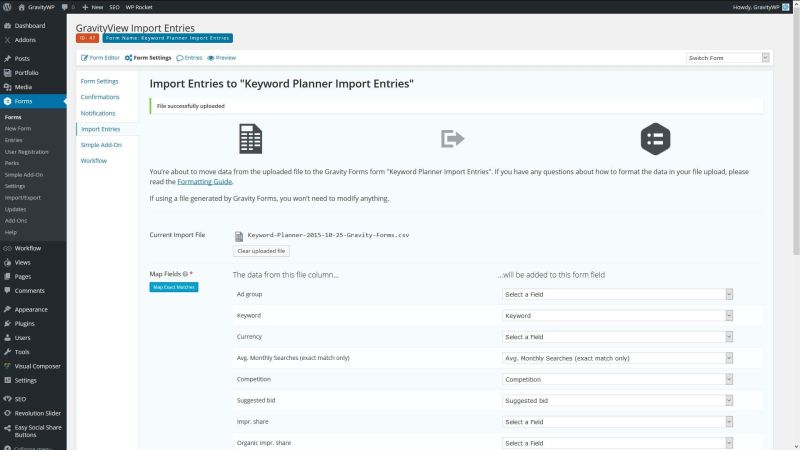This screenshot has height=450, width=800.
Task: Open the SEO sidebar icon
Action: click(7, 399)
